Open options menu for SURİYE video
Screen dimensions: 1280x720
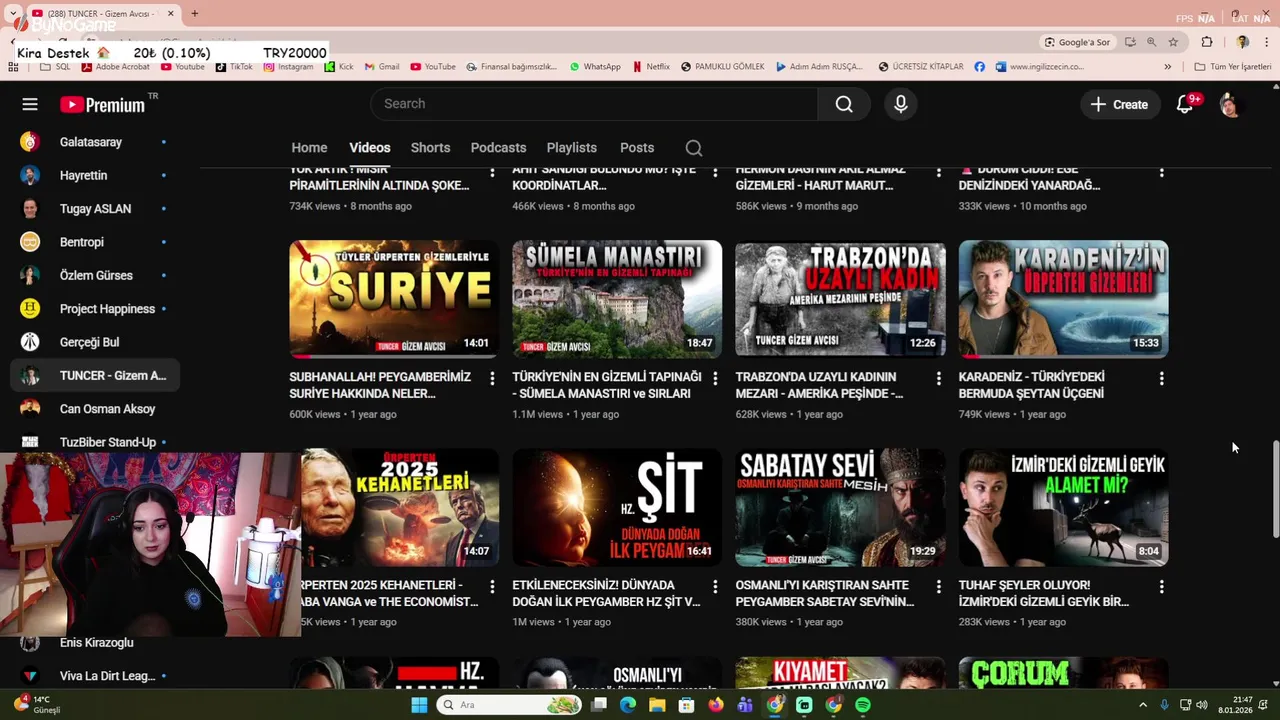pyautogui.click(x=492, y=378)
